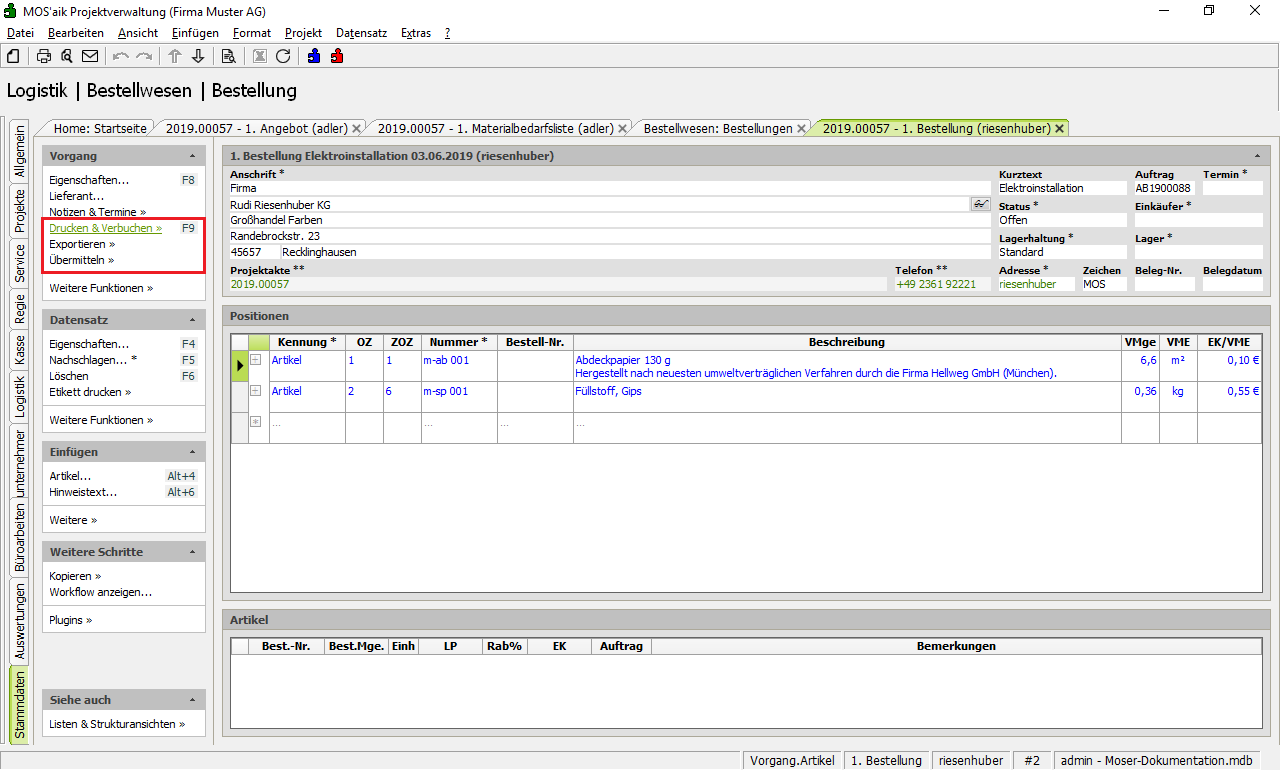Close the 1. Angebot (adler) tab

coord(357,129)
